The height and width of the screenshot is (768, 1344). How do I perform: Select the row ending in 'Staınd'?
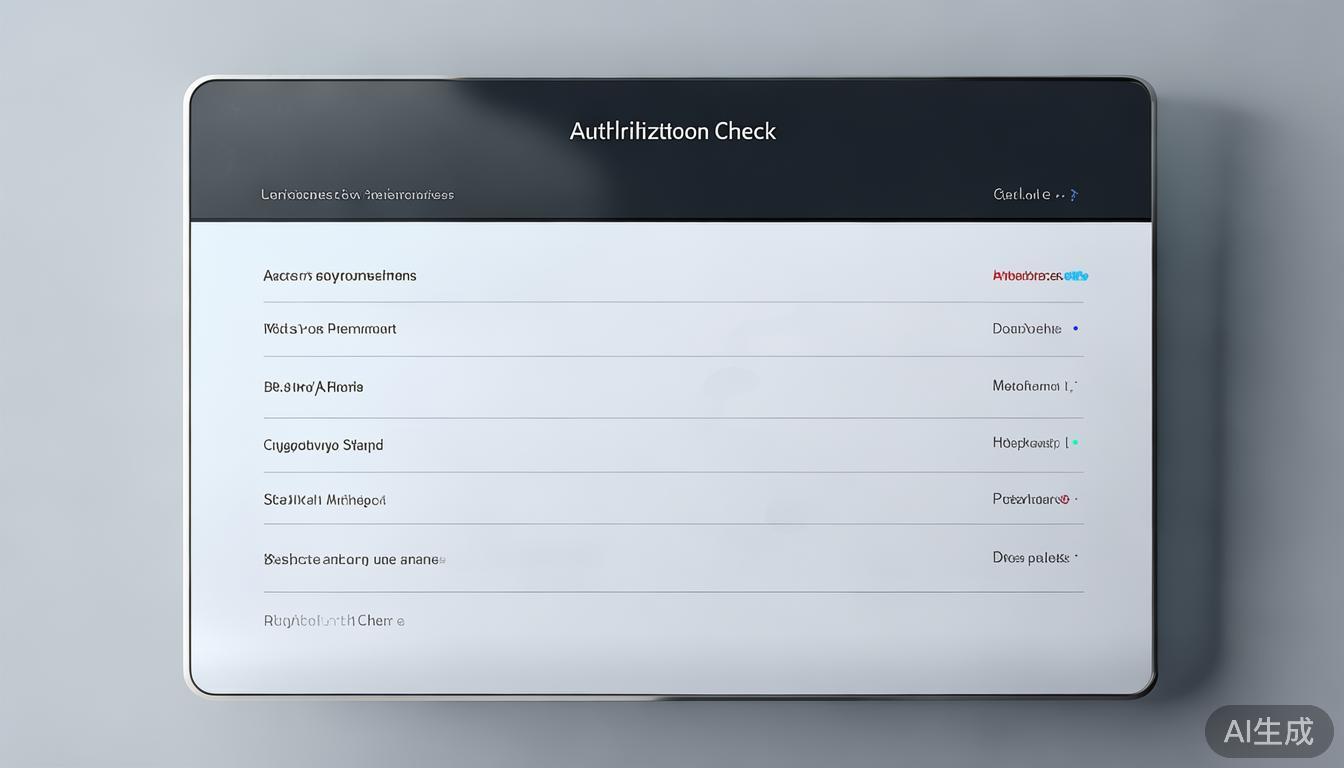tap(323, 445)
